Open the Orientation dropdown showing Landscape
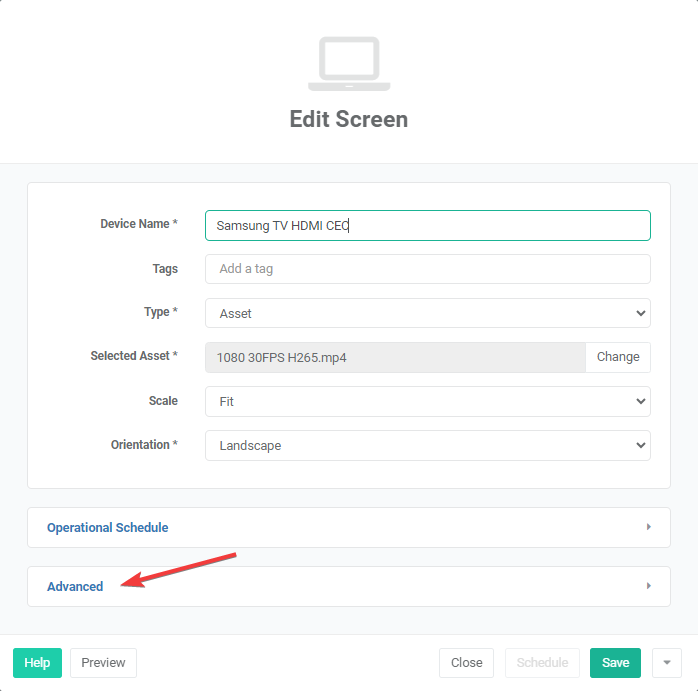Viewport: 698px width, 691px height. pyautogui.click(x=427, y=445)
